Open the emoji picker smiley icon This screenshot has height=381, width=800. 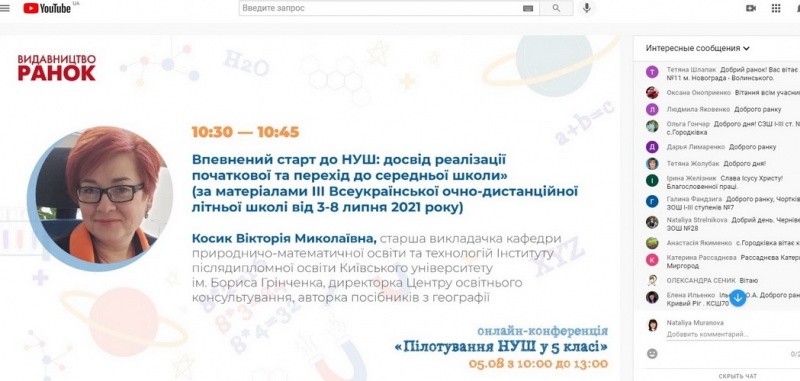click(652, 353)
